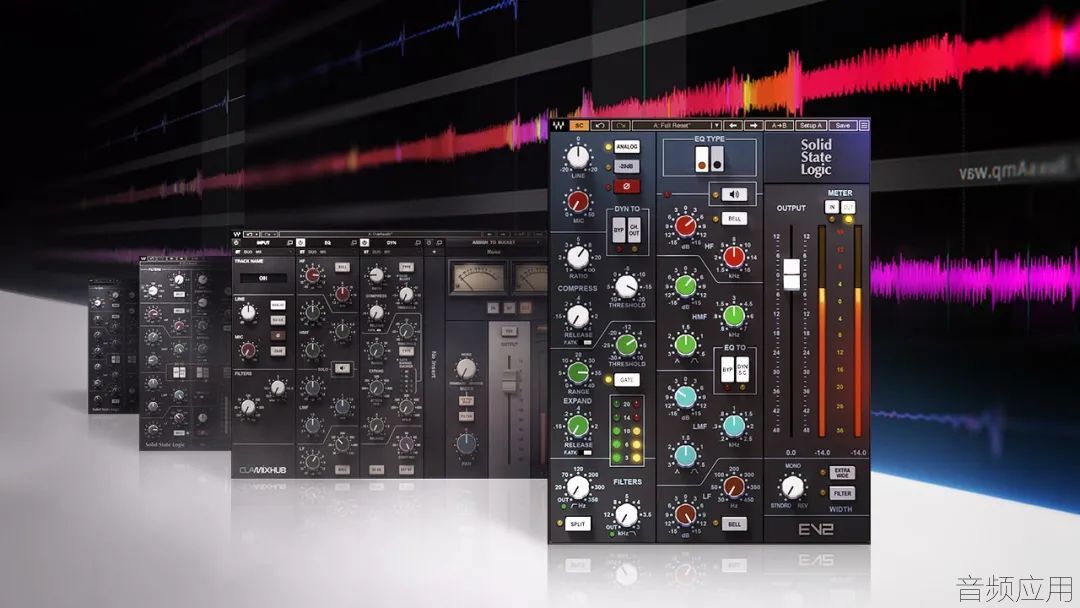This screenshot has width=1080, height=608.
Task: Toggle the red phase invert button
Action: tap(627, 186)
